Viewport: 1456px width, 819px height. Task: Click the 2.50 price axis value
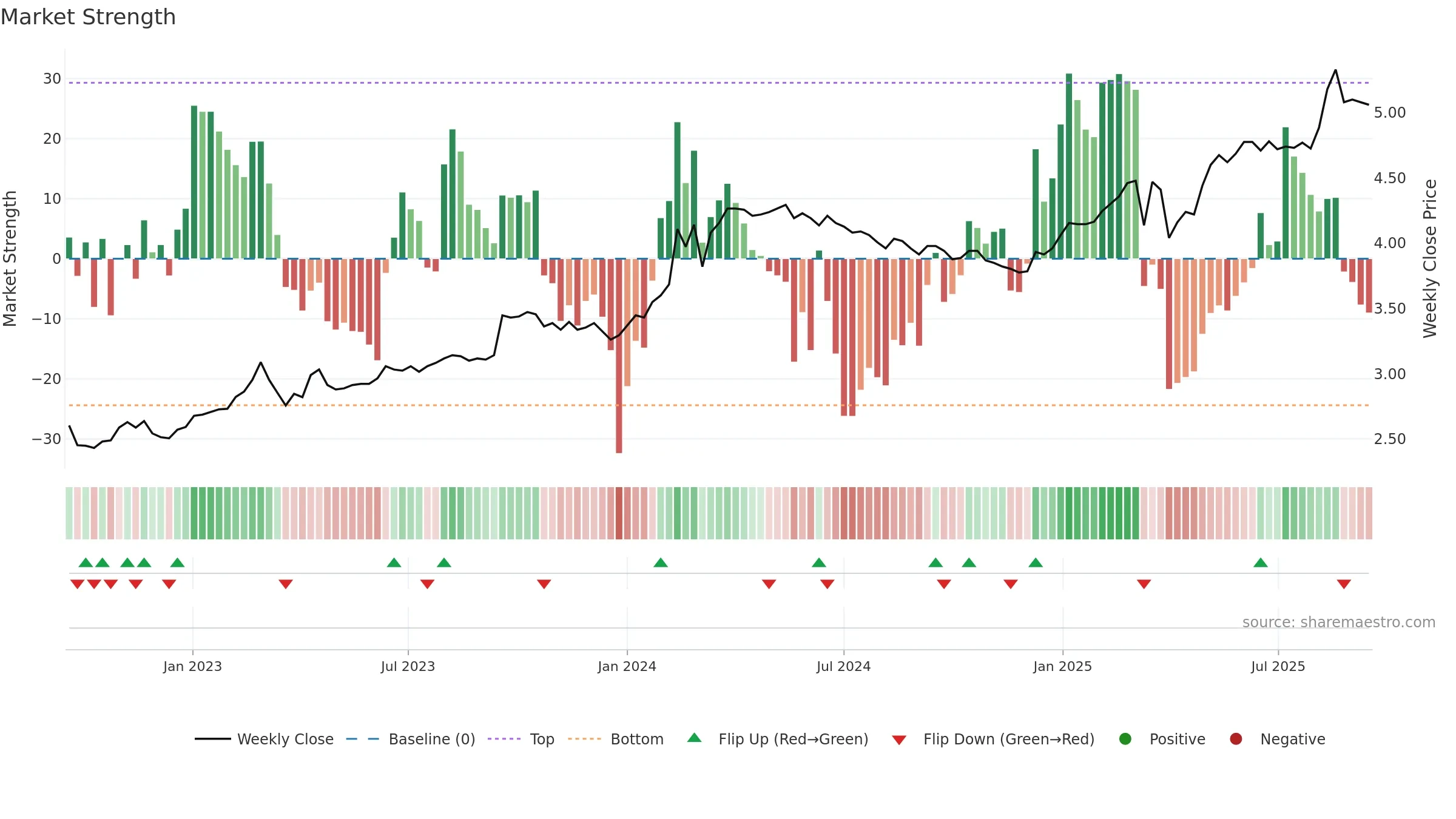(x=1390, y=439)
